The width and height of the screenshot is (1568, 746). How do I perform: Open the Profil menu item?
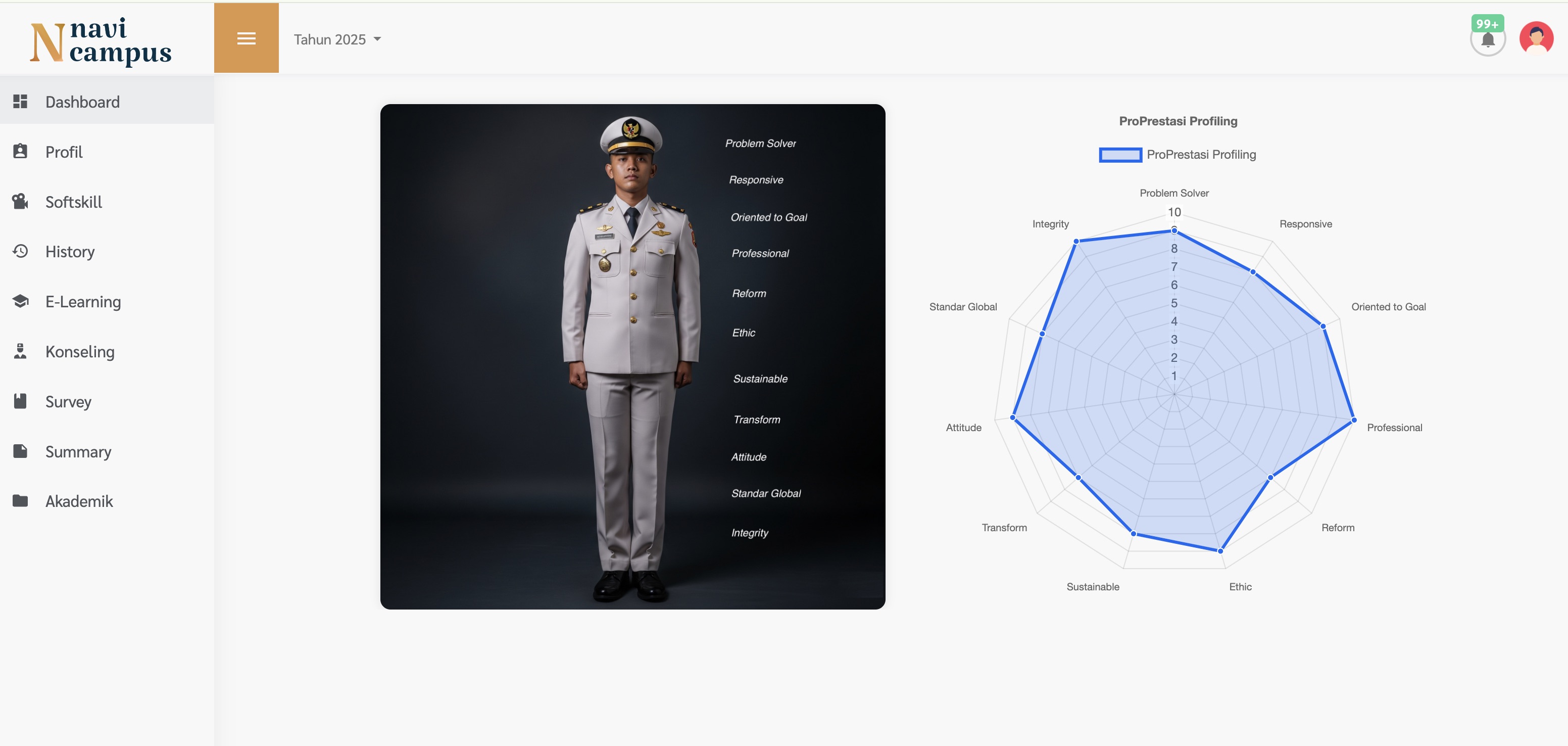pos(107,152)
